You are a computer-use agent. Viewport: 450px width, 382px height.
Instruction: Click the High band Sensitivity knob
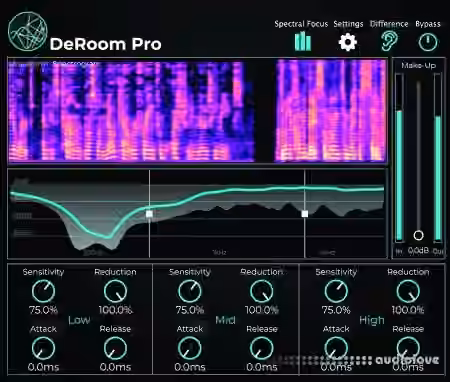tap(336, 291)
